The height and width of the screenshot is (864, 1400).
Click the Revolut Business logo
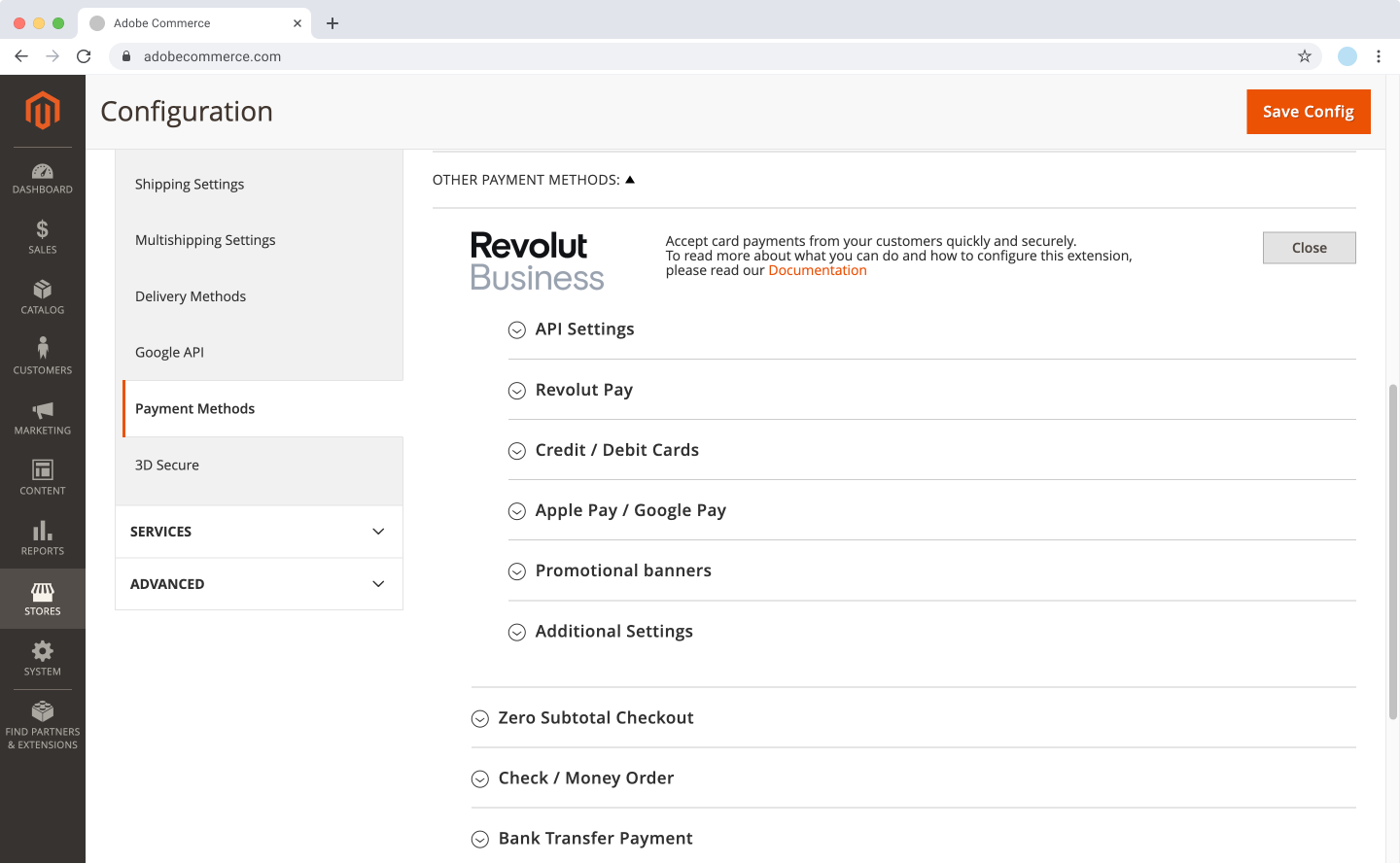point(537,260)
